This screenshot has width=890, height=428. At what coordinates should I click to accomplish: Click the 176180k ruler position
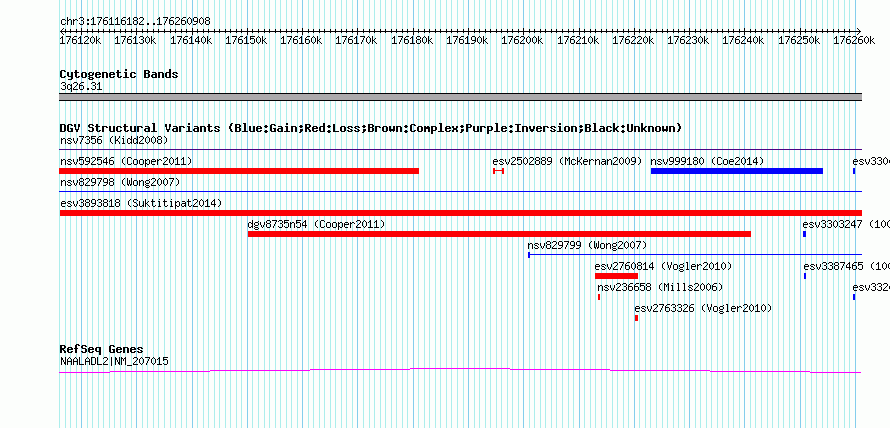pyautogui.click(x=412, y=40)
